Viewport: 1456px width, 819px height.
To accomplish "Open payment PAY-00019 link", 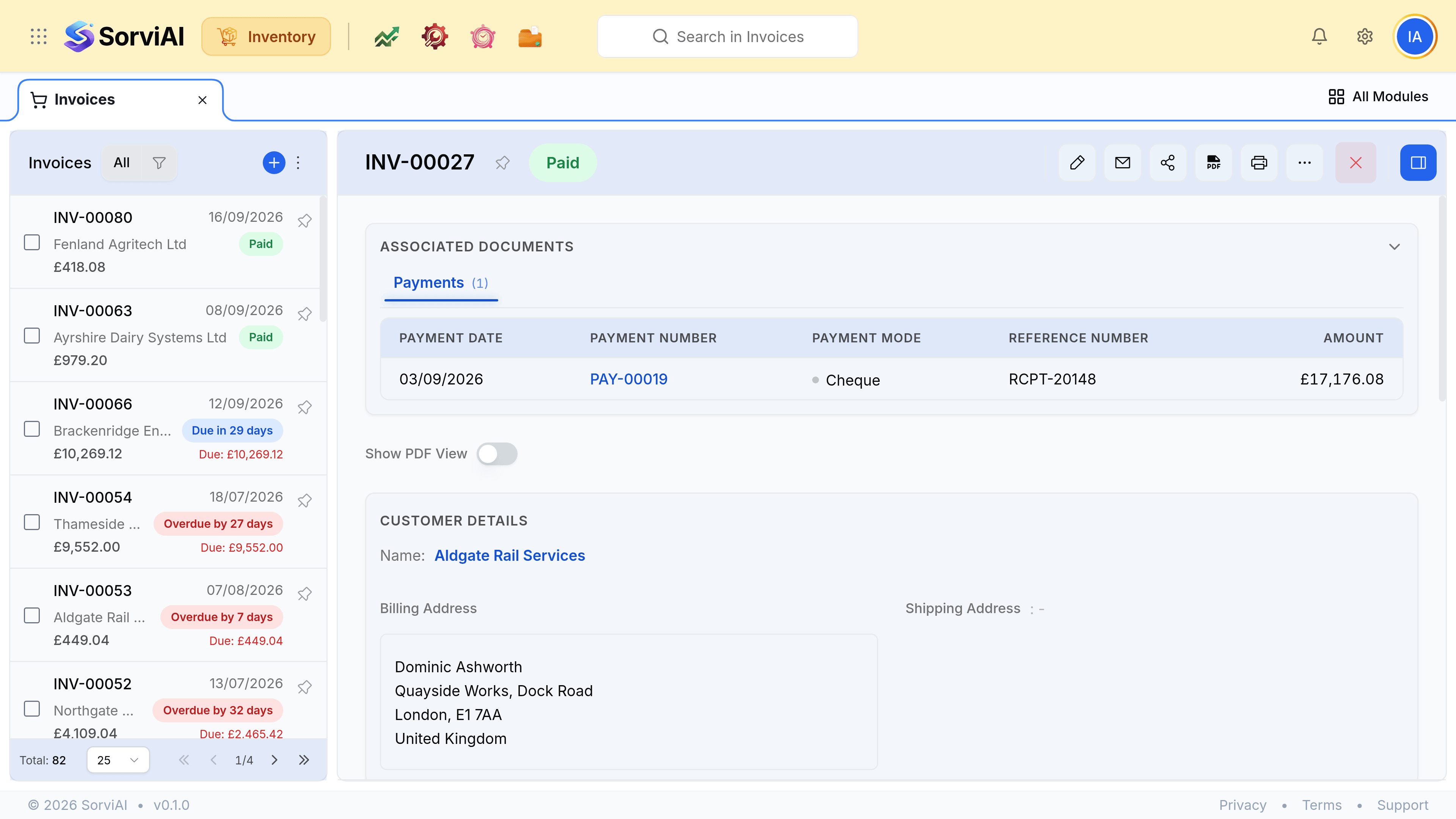I will click(x=629, y=379).
